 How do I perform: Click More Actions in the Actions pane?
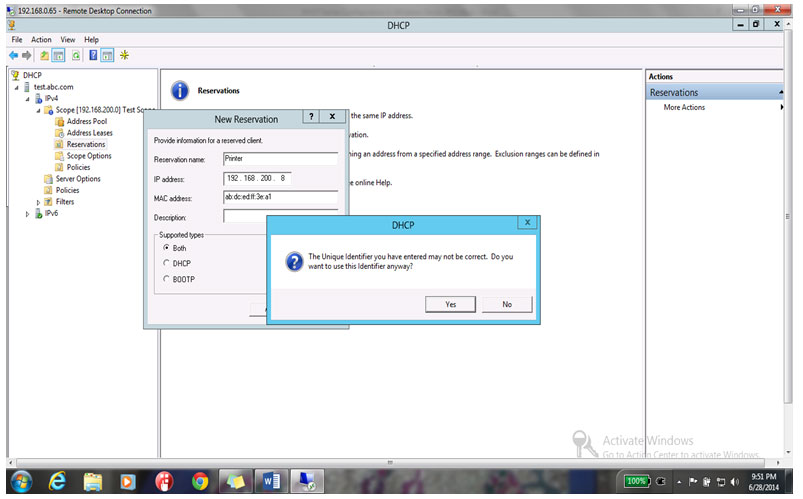(x=684, y=107)
